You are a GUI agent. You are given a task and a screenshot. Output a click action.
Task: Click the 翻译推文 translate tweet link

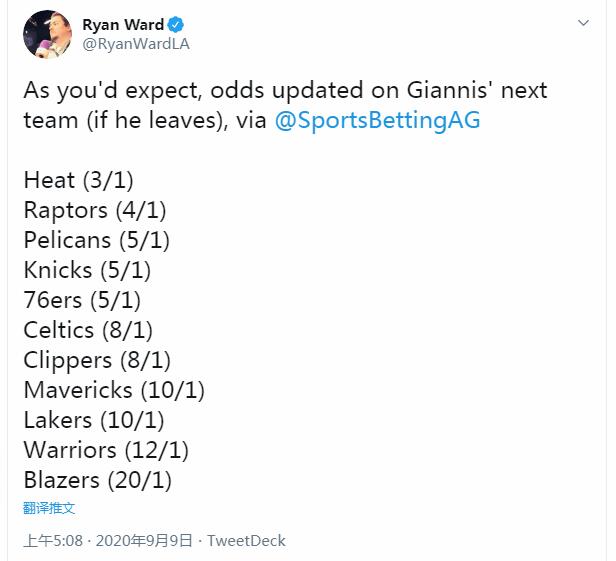click(x=49, y=508)
